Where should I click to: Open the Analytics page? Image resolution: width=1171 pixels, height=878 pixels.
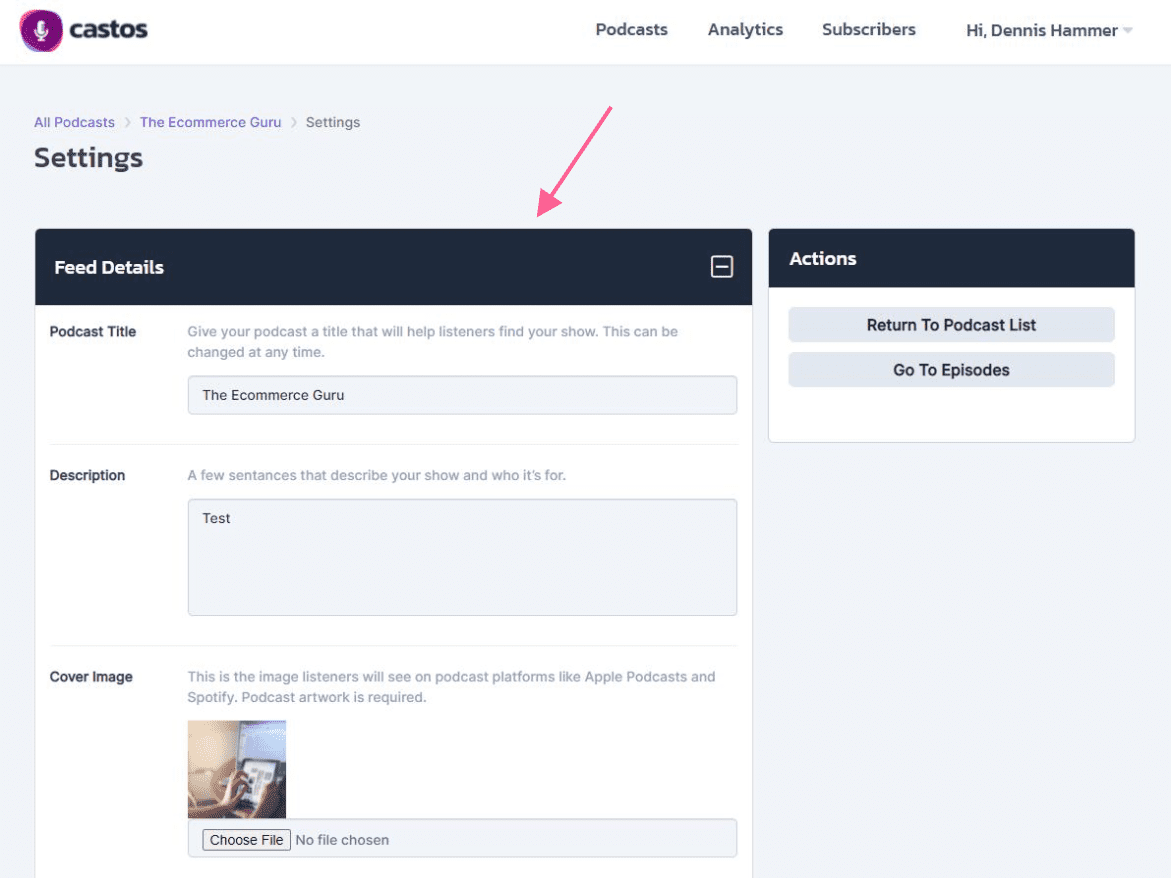pyautogui.click(x=745, y=30)
